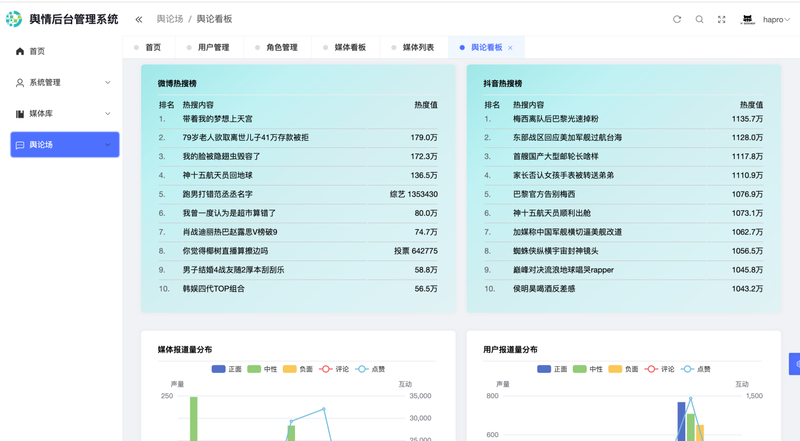Click weibo item 肖战迪丽热巴赵露思V榜破9
Image resolution: width=800 pixels, height=441 pixels.
(230, 232)
